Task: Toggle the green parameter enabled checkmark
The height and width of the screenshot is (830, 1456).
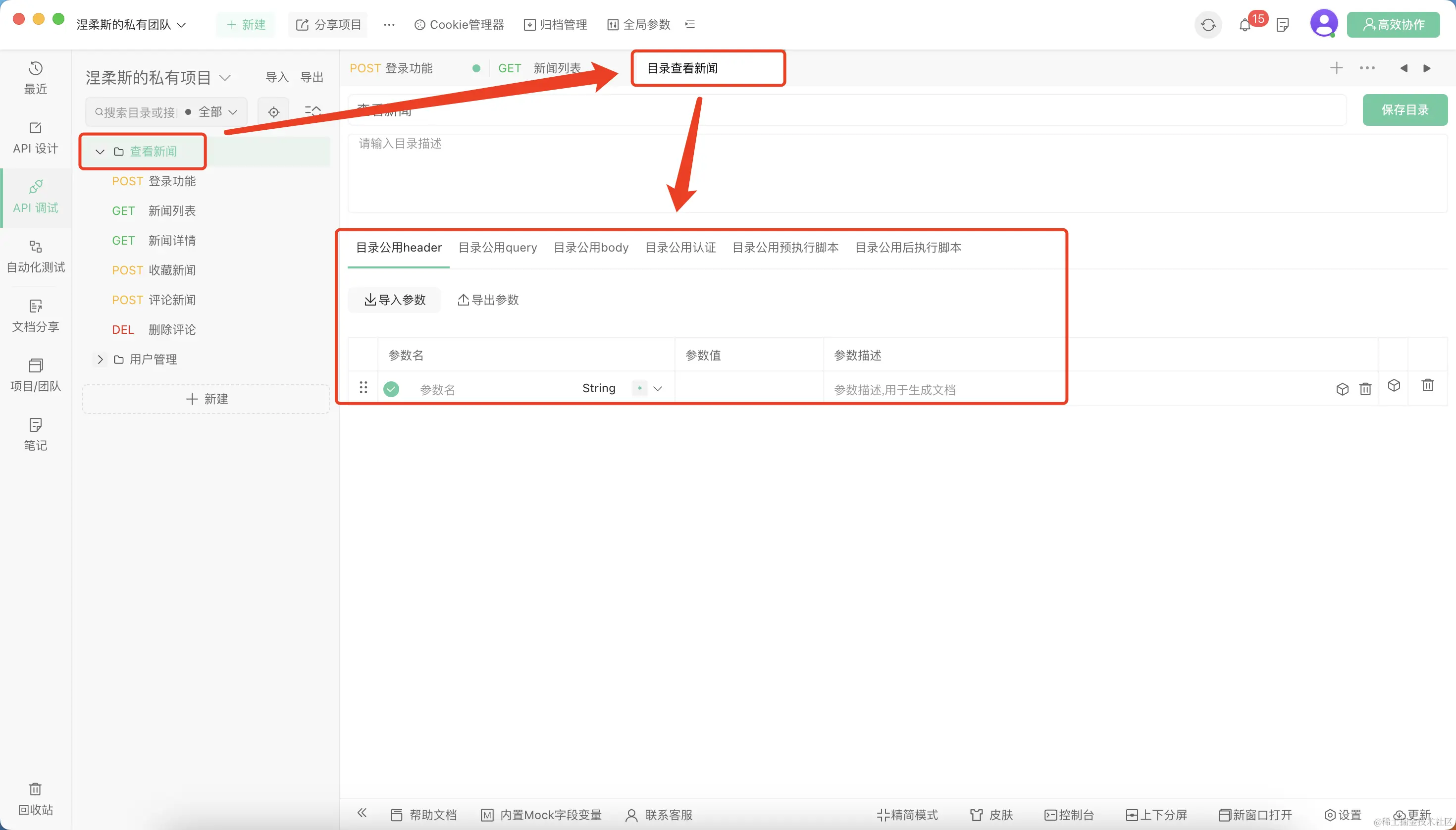Action: click(391, 389)
